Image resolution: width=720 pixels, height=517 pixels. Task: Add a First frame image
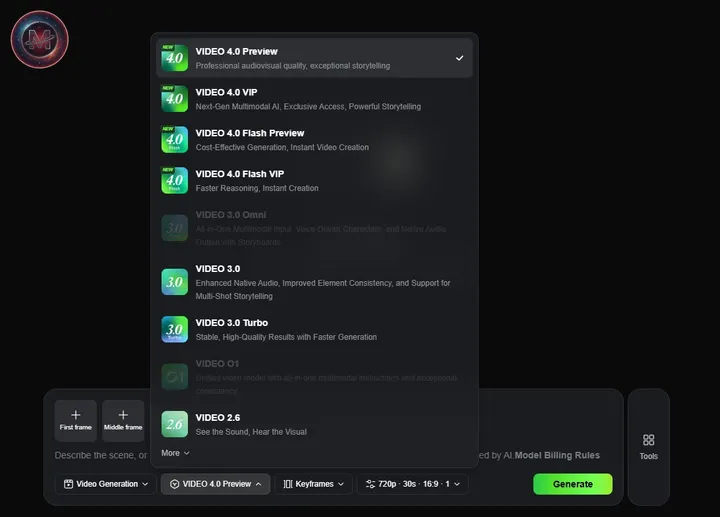pos(76,421)
